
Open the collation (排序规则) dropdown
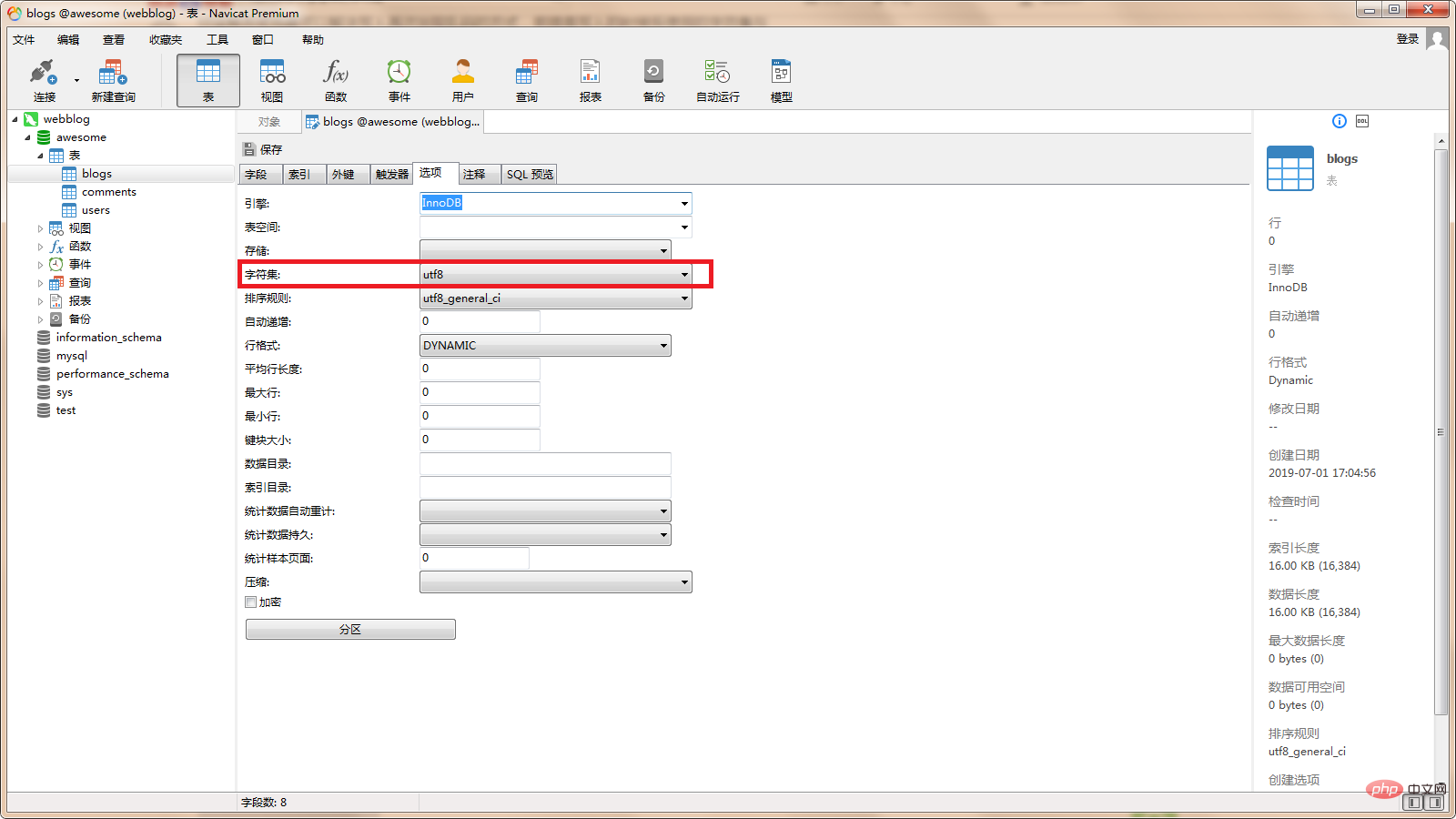[684, 298]
